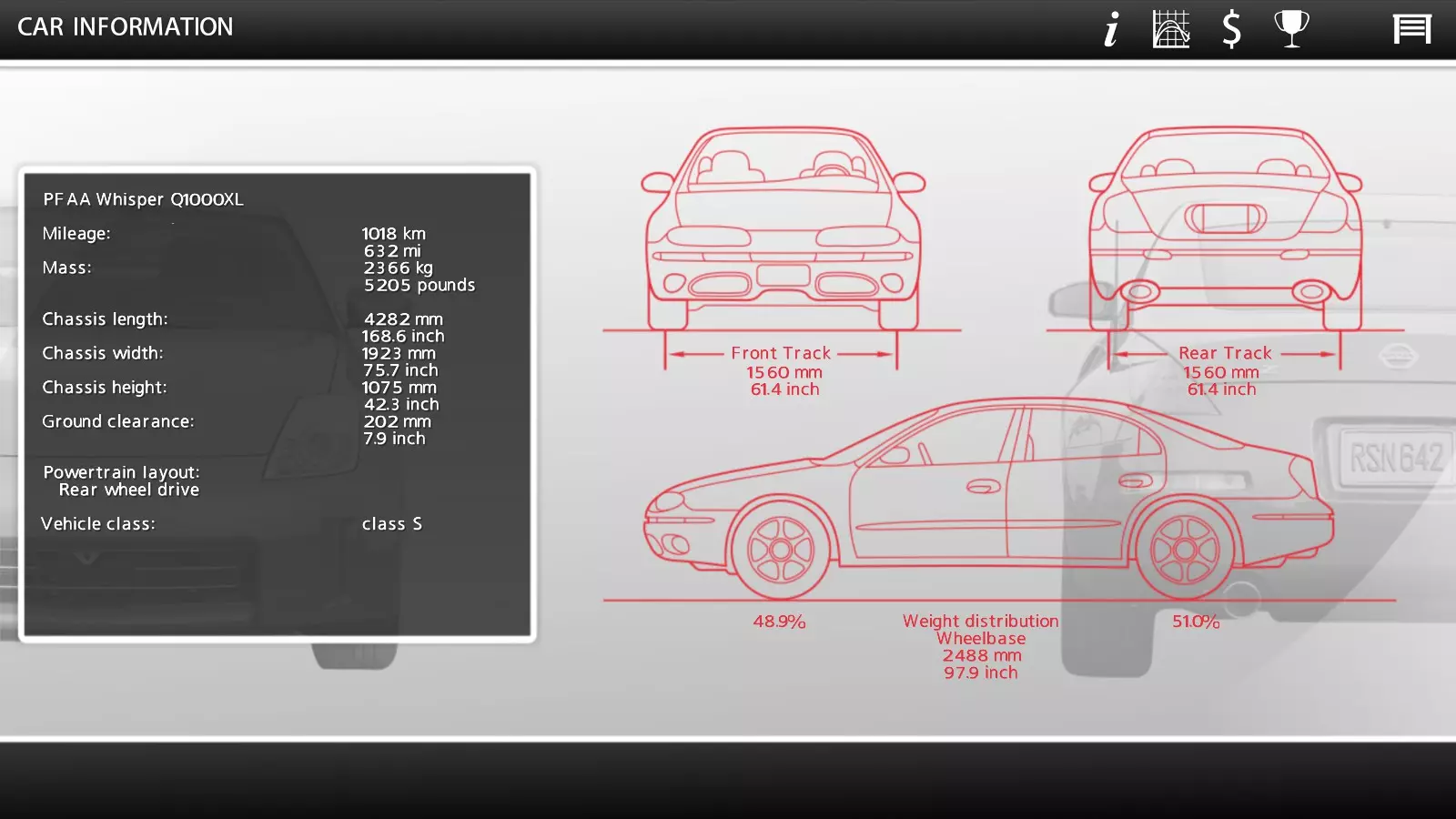Select the Front Track measurement label

pos(781,353)
